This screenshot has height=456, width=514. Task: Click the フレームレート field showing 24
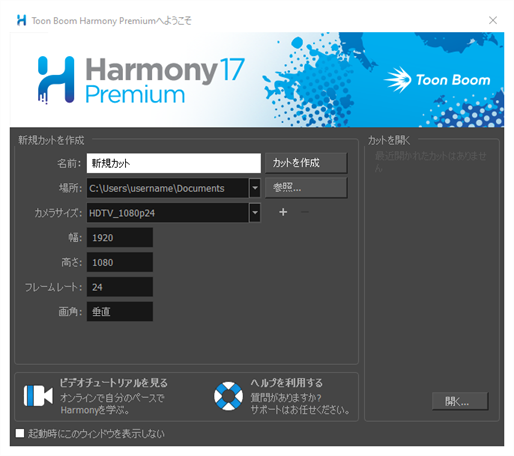coord(120,287)
